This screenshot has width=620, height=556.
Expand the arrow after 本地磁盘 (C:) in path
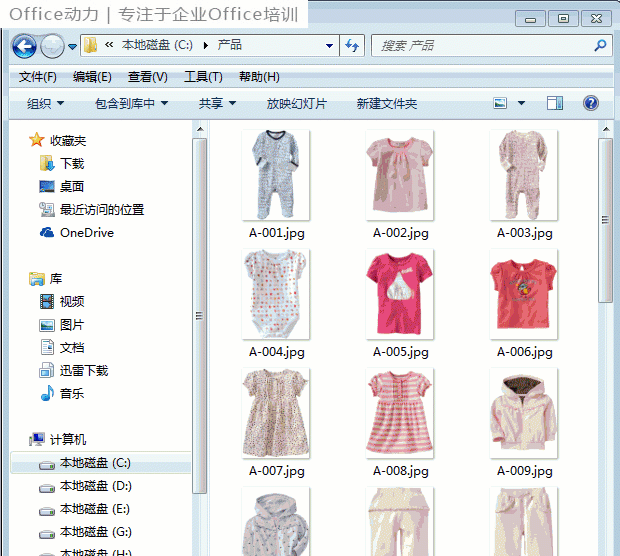point(206,45)
